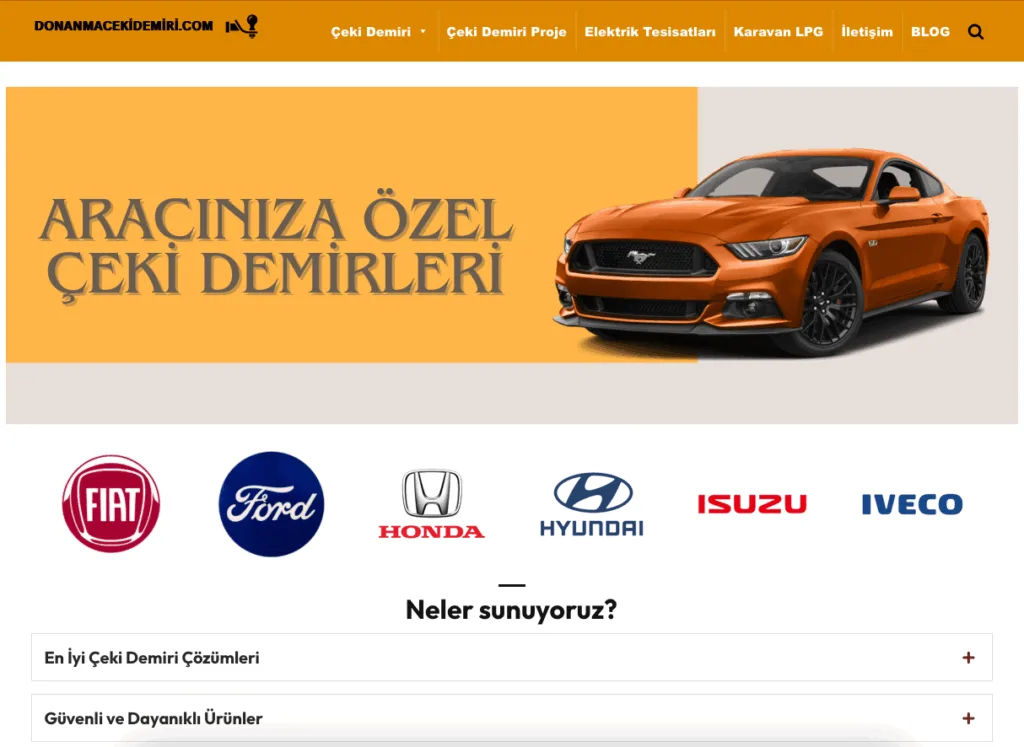Viewport: 1024px width, 747px height.
Task: Select the Honda brand logo
Action: [432, 504]
